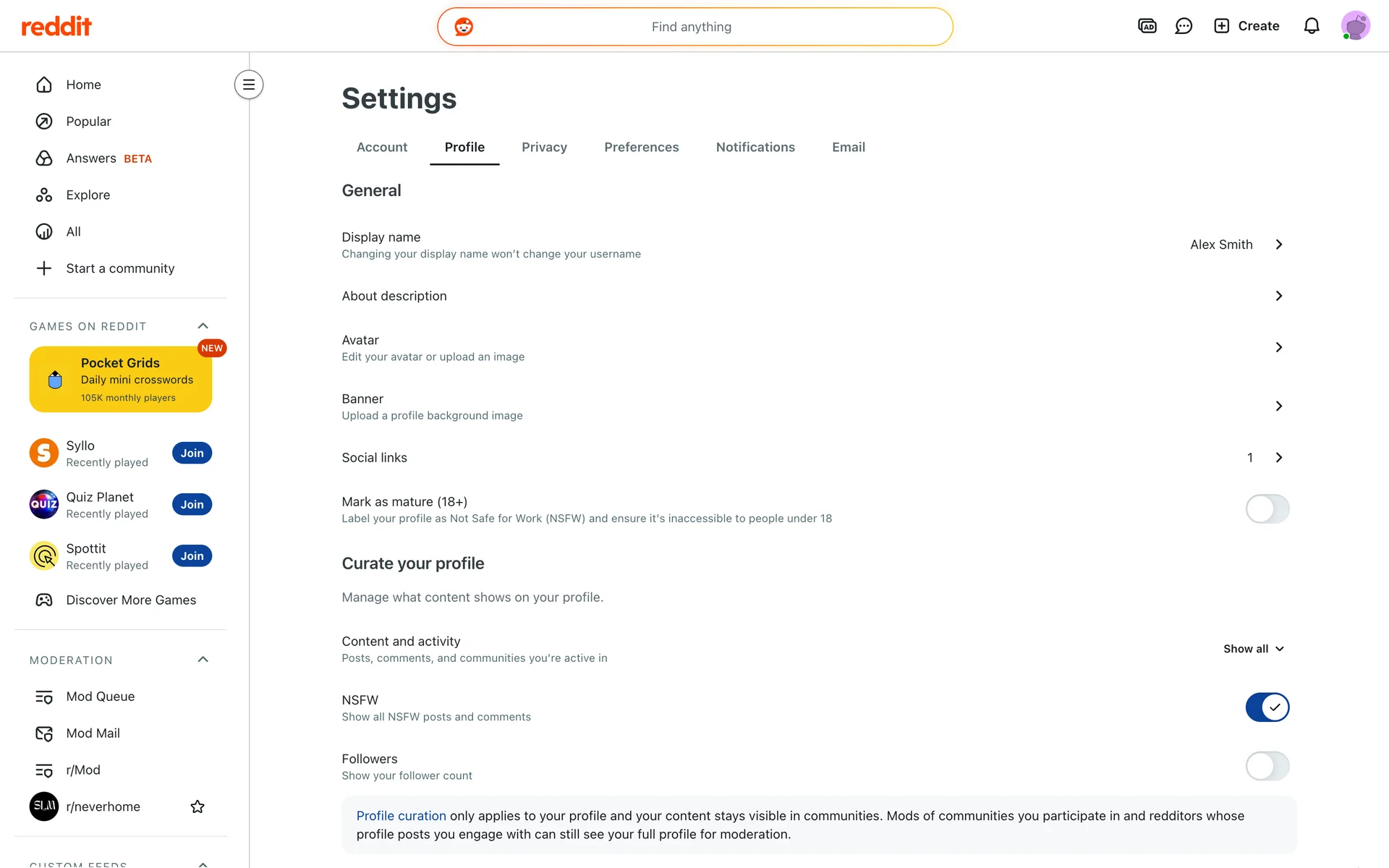Collapse sidebar with the hamburger button
Screen dimensions: 1389x868
pyautogui.click(x=249, y=85)
